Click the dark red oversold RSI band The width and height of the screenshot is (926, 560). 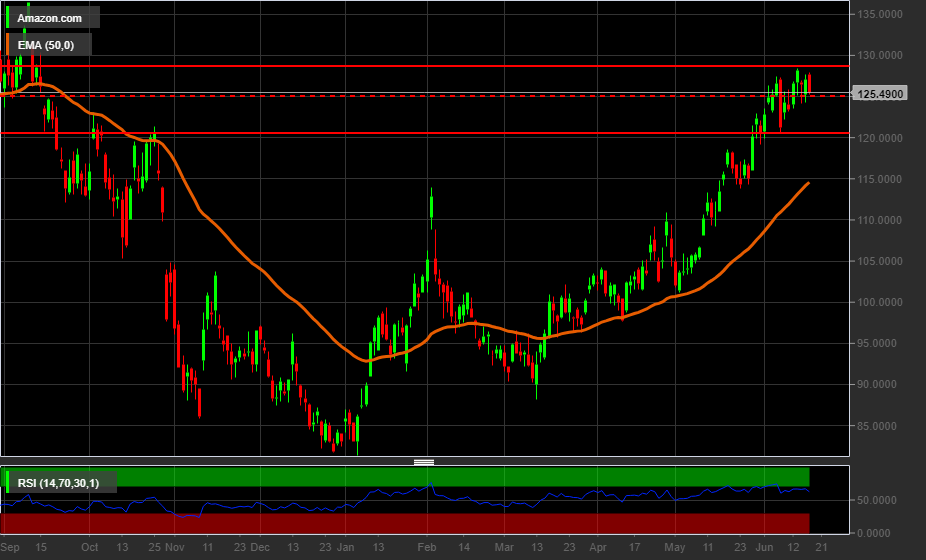coord(400,523)
